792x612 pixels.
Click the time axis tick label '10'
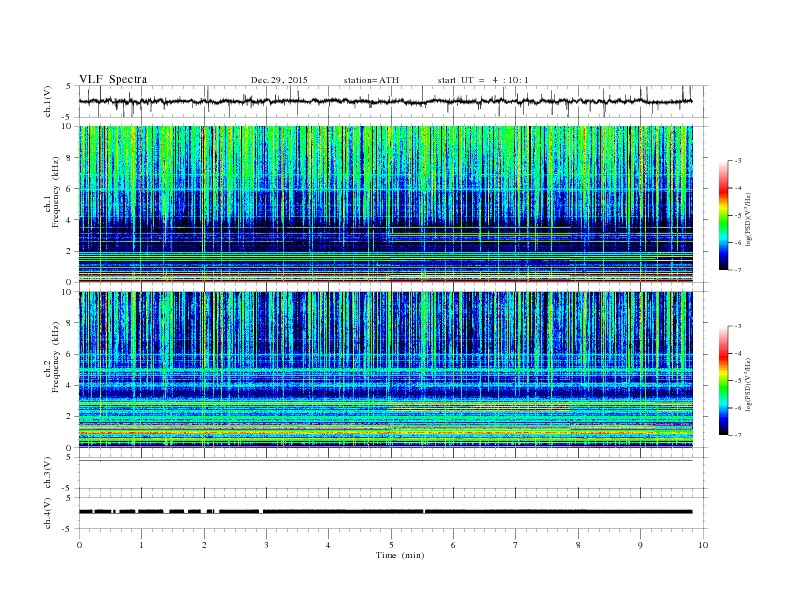click(x=703, y=545)
